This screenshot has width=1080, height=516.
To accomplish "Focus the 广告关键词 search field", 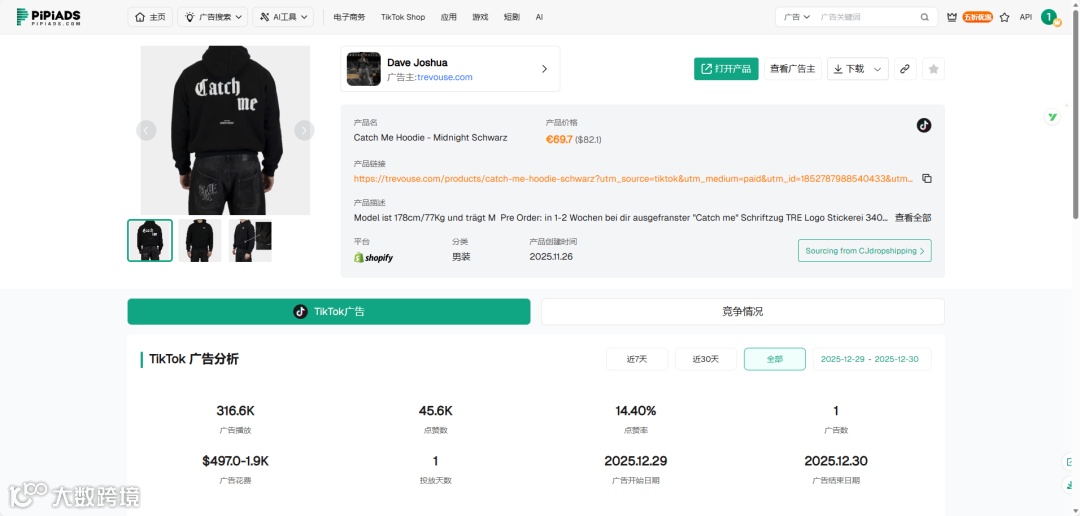I will point(866,17).
